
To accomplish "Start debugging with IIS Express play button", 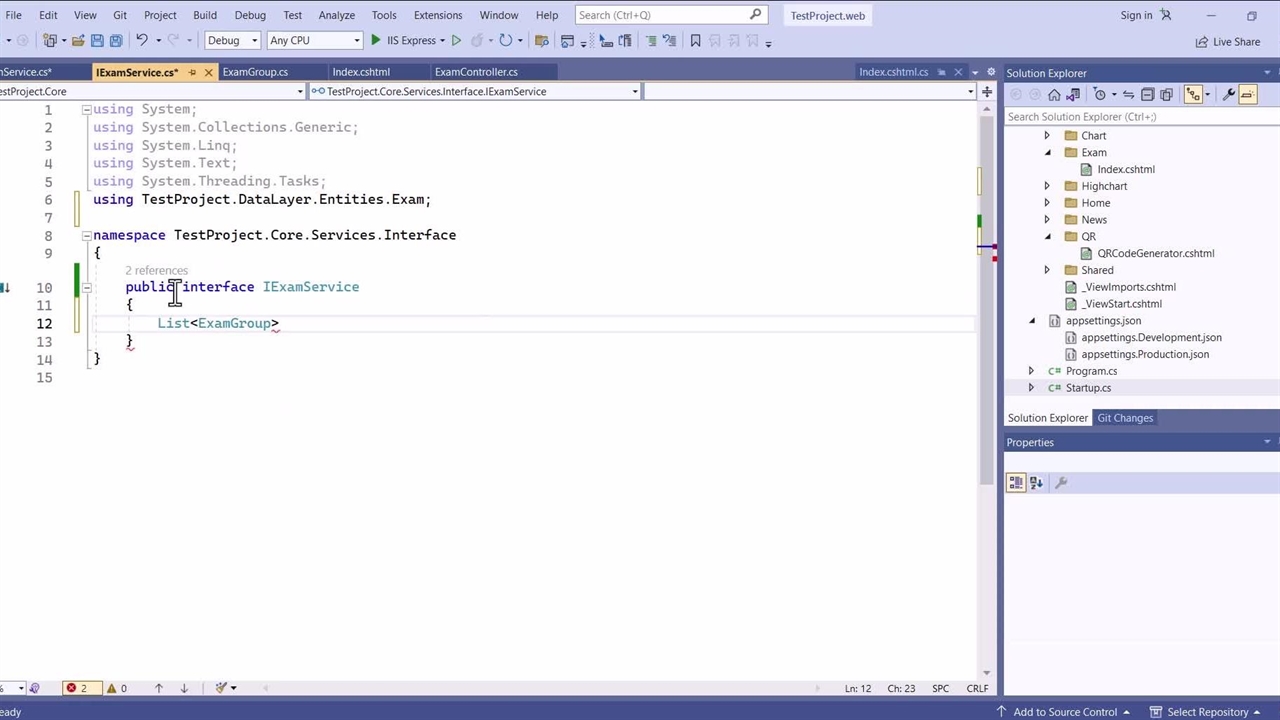I will [376, 41].
